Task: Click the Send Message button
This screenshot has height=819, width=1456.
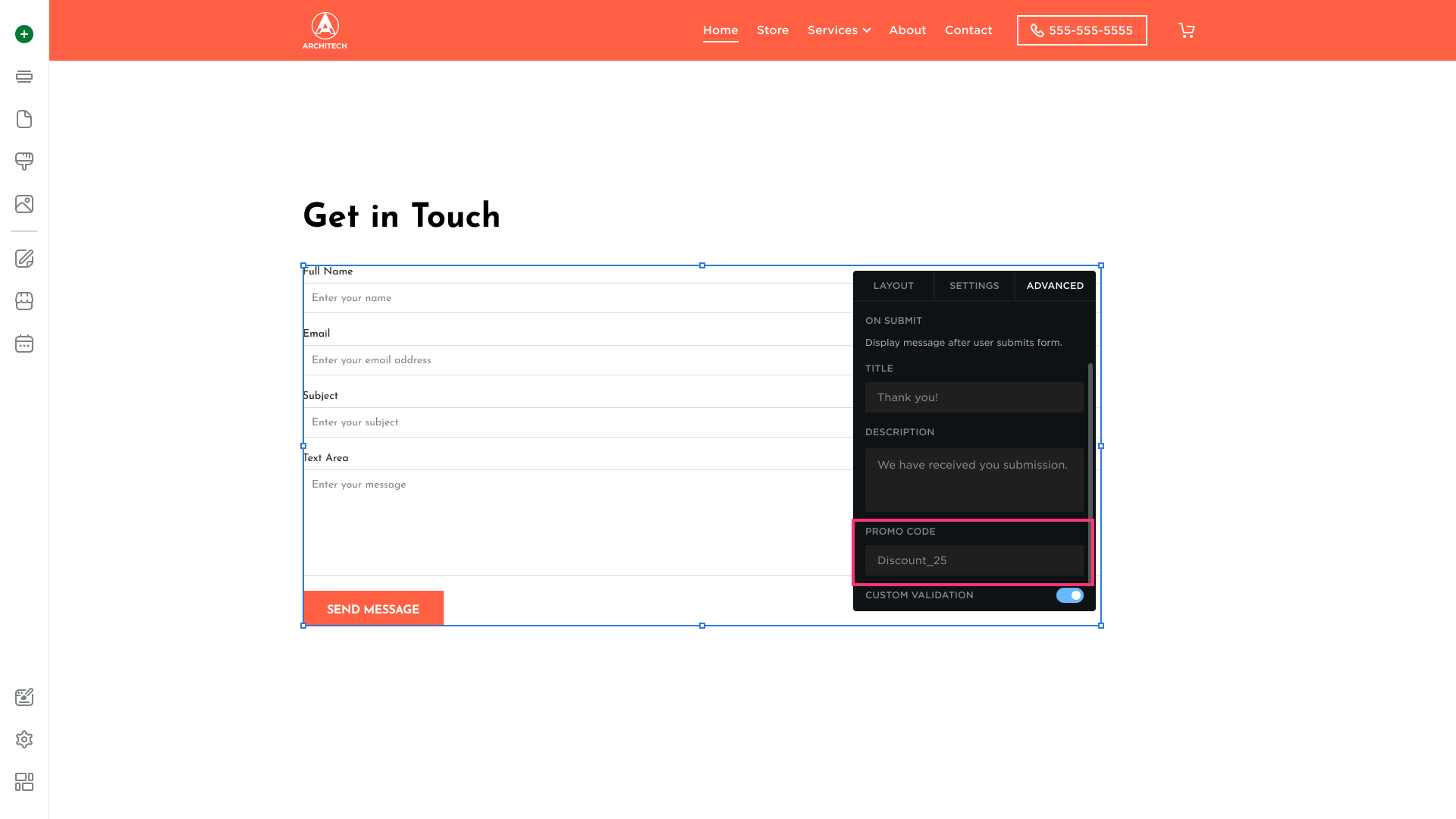Action: [x=373, y=609]
